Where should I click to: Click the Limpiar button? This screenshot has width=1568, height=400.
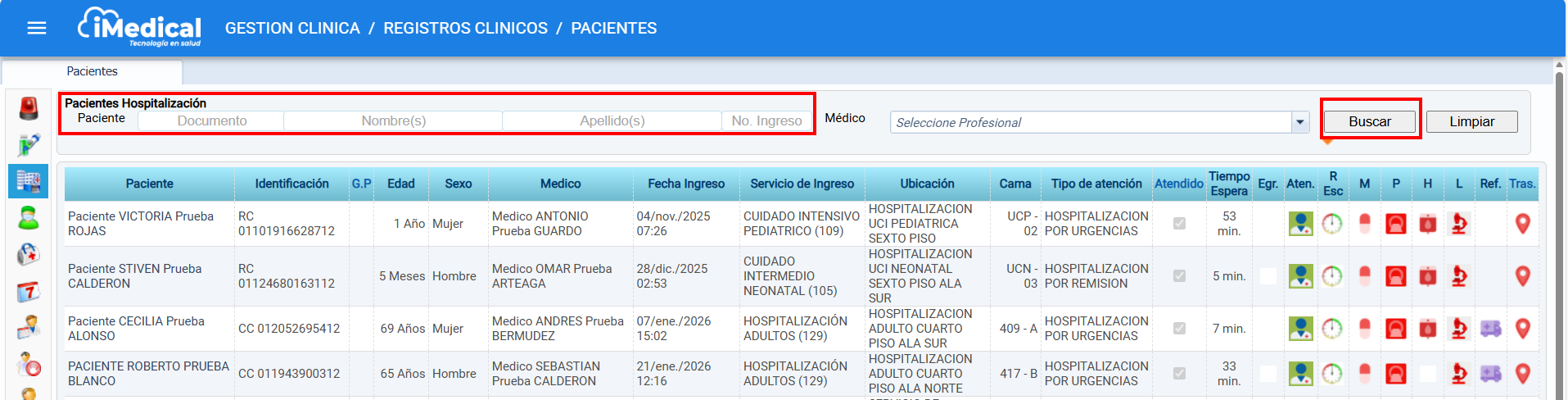tap(1471, 121)
